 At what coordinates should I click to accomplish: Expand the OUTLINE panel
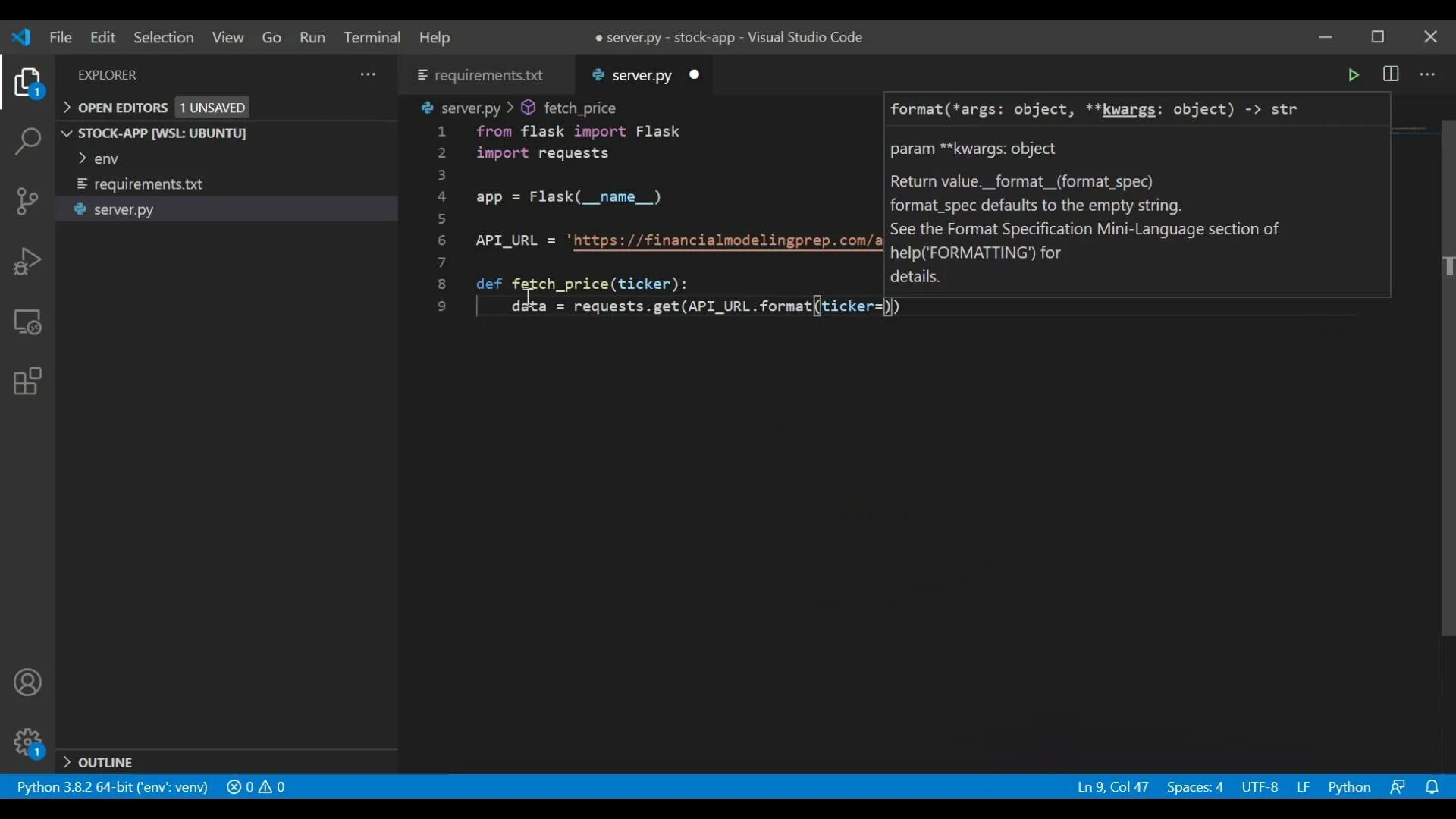click(x=105, y=762)
